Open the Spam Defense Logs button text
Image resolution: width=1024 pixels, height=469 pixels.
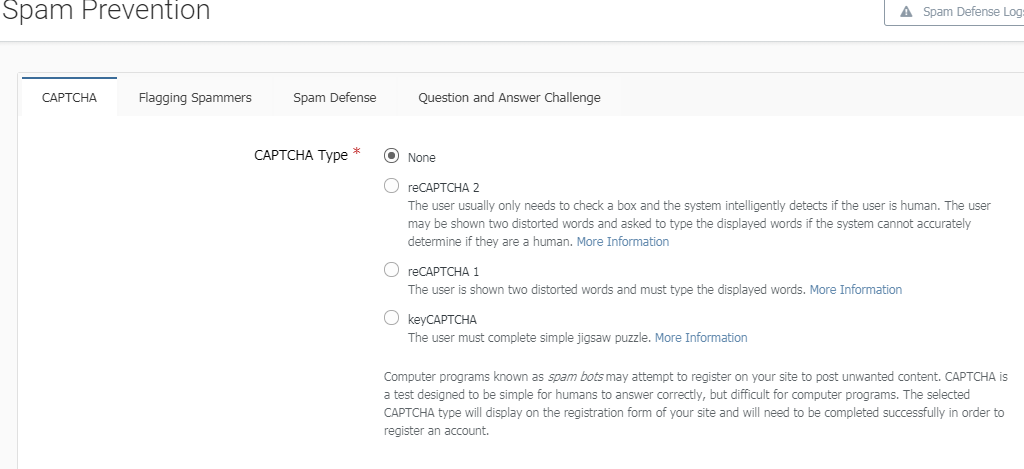pos(973,12)
